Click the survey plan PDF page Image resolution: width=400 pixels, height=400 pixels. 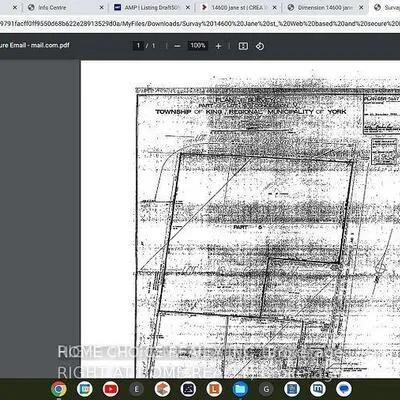click(240, 219)
